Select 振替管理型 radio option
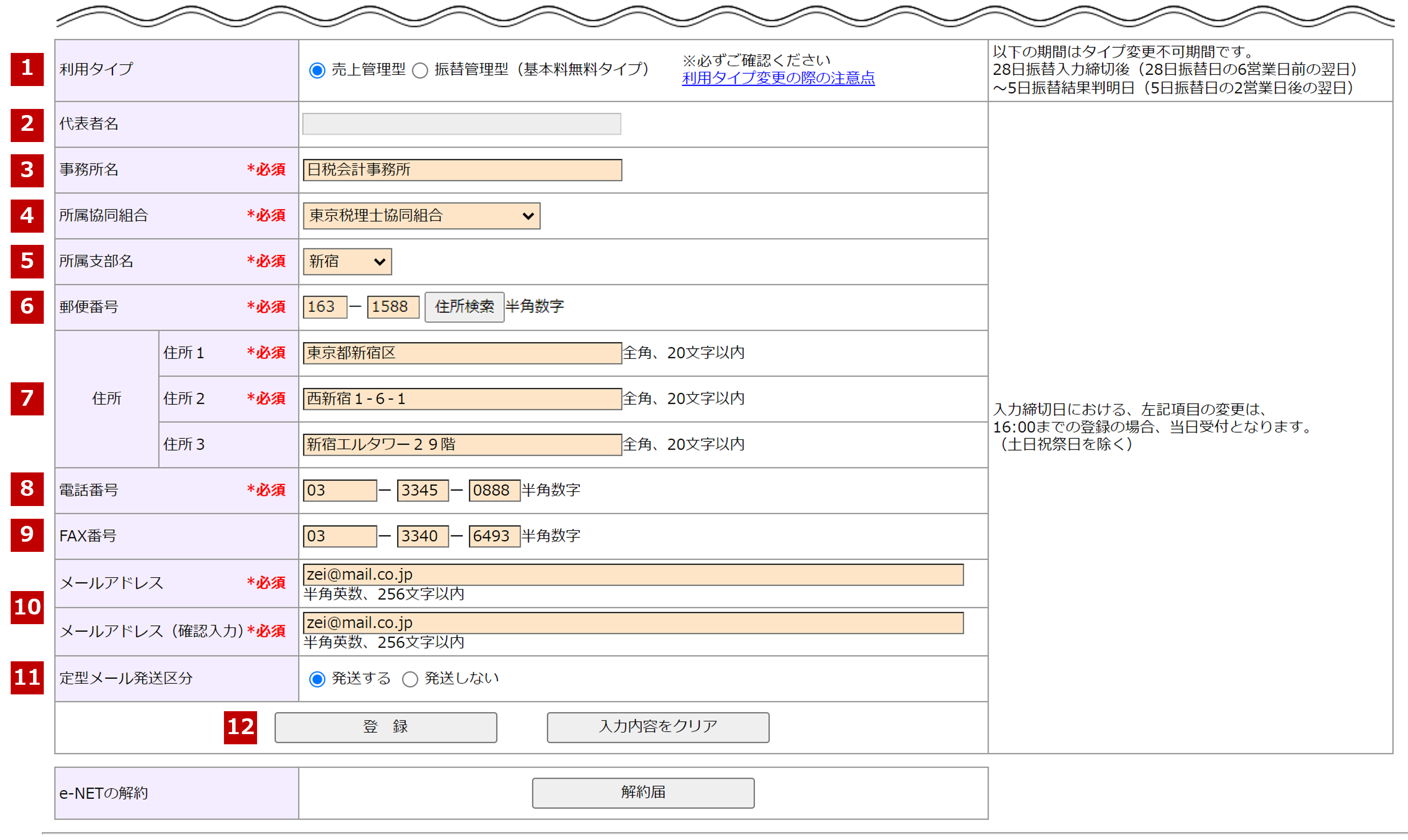Image resolution: width=1408 pixels, height=840 pixels. 420,71
